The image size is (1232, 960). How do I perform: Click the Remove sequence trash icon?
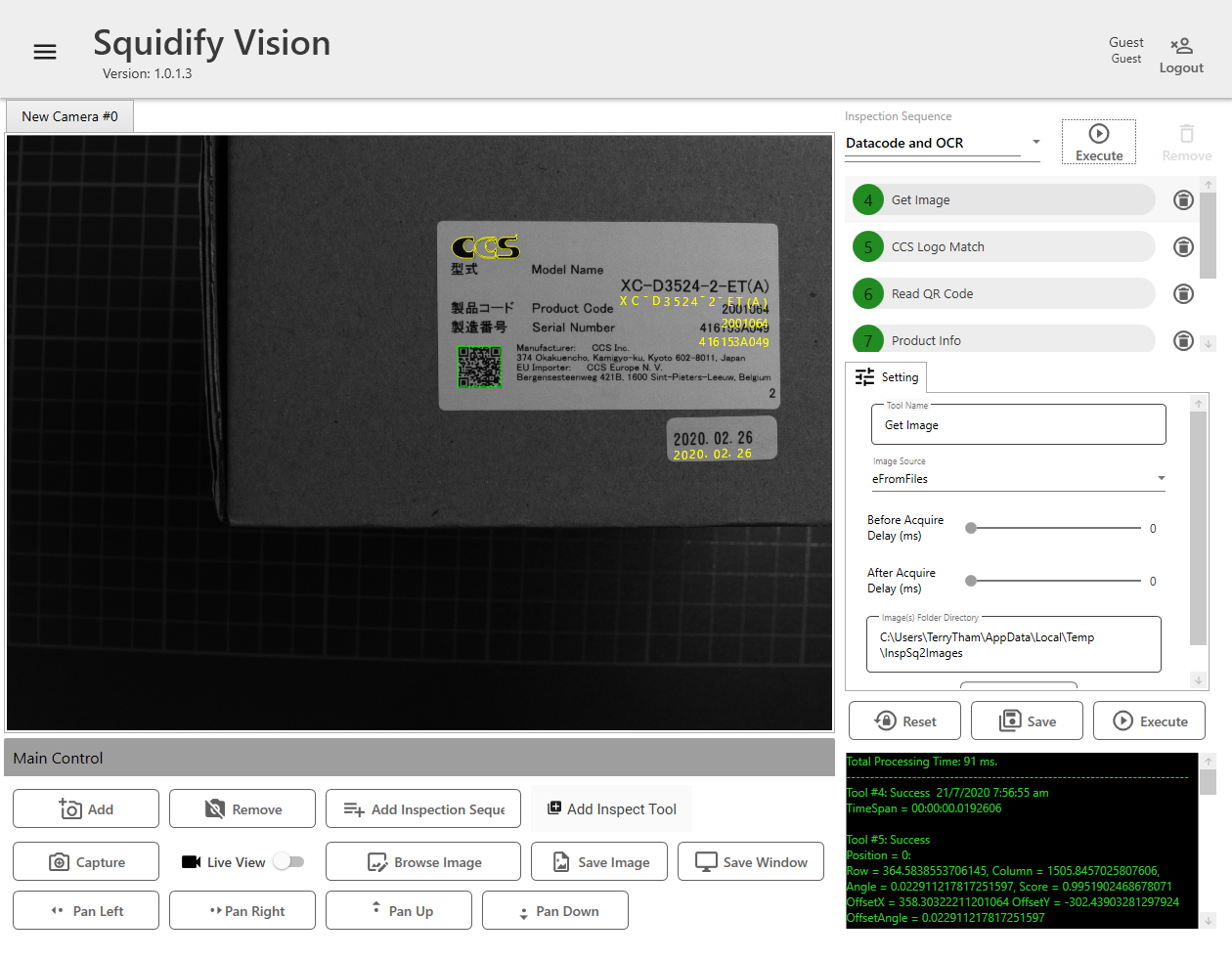1186,134
